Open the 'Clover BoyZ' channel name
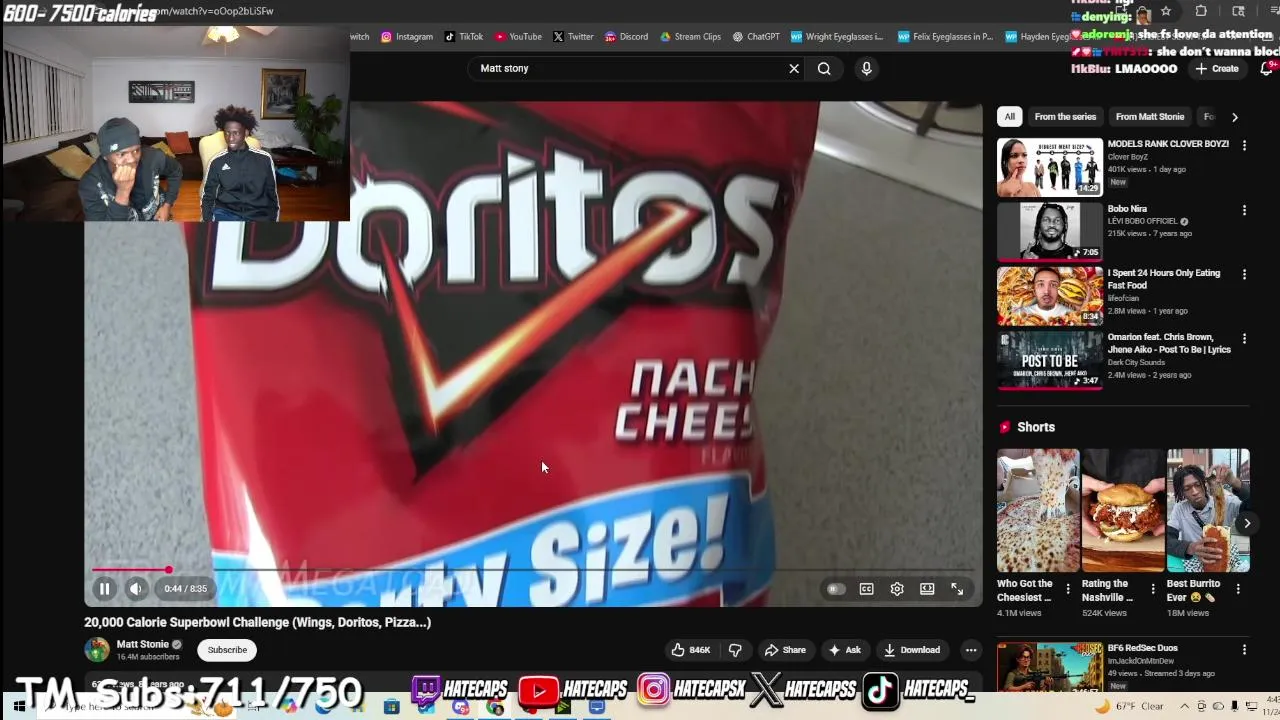 [1127, 157]
